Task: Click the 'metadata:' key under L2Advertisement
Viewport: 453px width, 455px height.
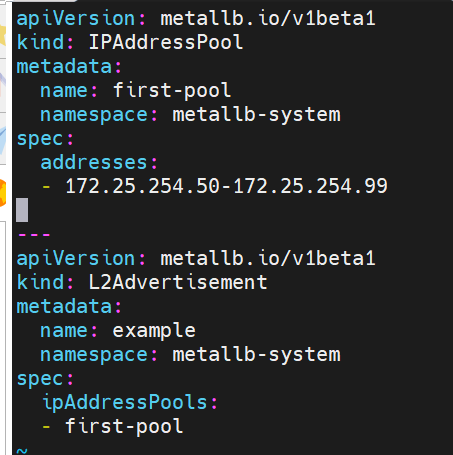Action: pyautogui.click(x=69, y=306)
